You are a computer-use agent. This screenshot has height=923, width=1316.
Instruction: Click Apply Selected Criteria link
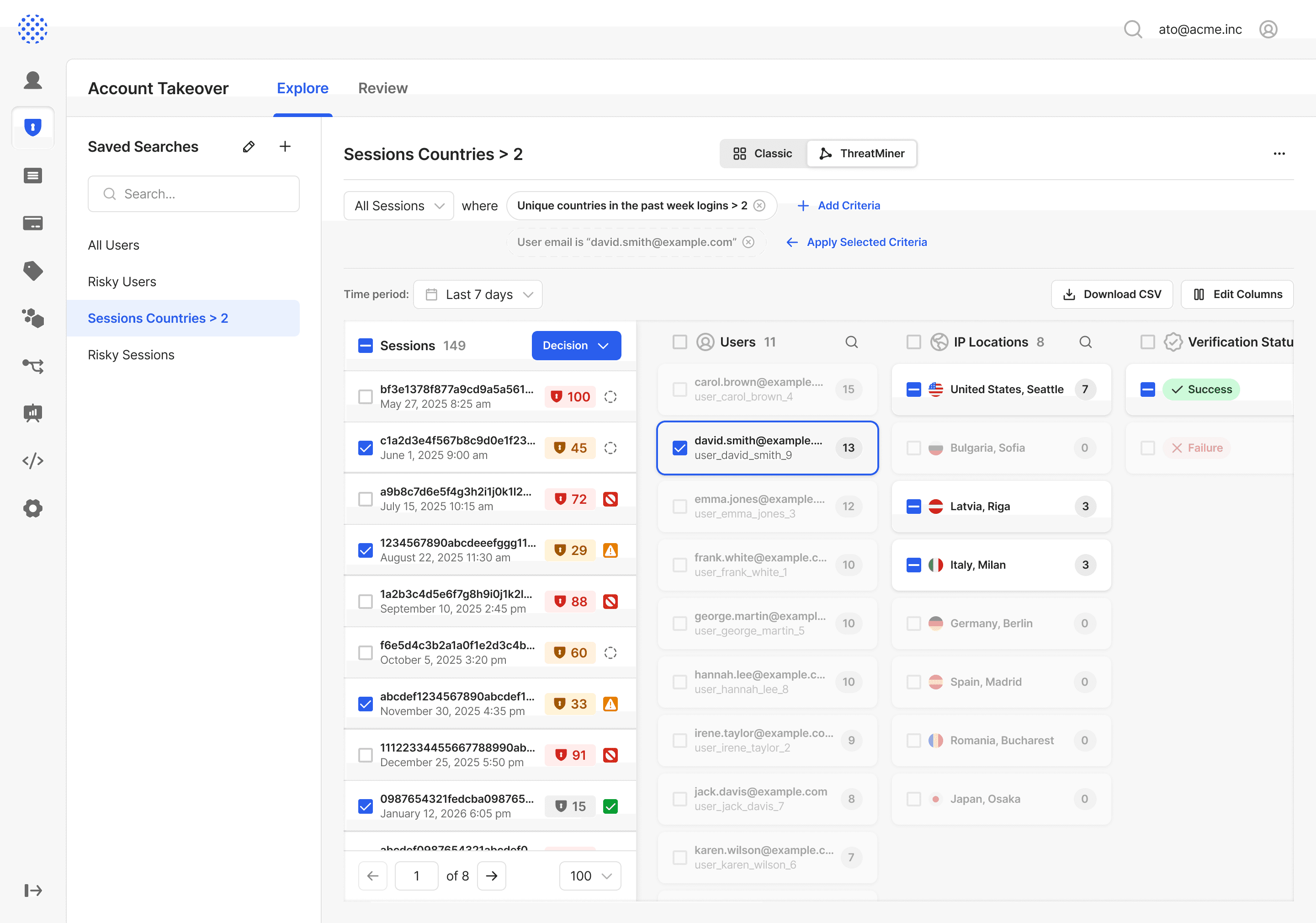click(856, 242)
